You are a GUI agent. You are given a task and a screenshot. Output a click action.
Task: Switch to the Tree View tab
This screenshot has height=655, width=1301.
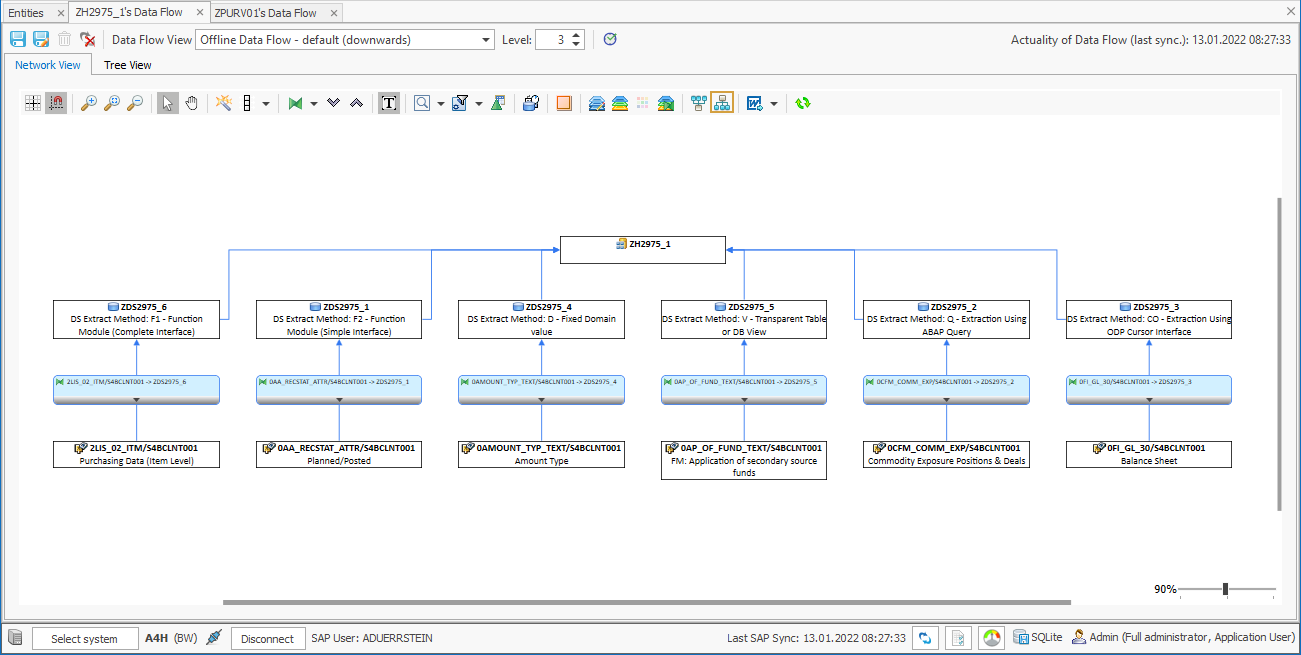point(127,64)
